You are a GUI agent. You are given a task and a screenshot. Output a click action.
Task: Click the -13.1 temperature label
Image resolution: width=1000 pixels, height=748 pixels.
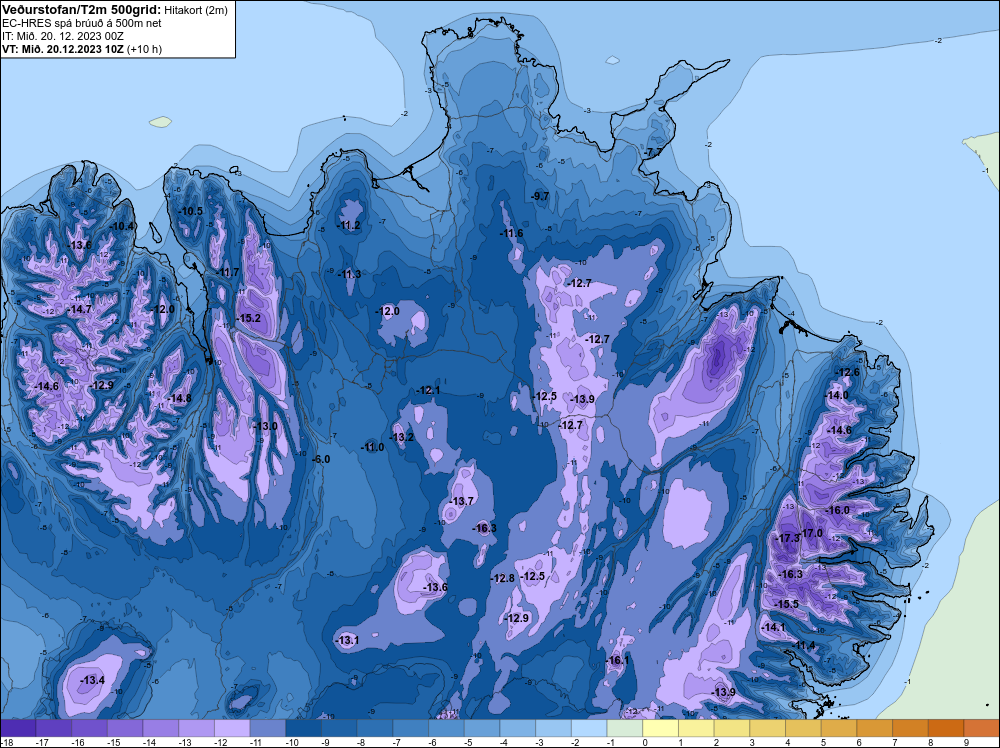coord(348,640)
